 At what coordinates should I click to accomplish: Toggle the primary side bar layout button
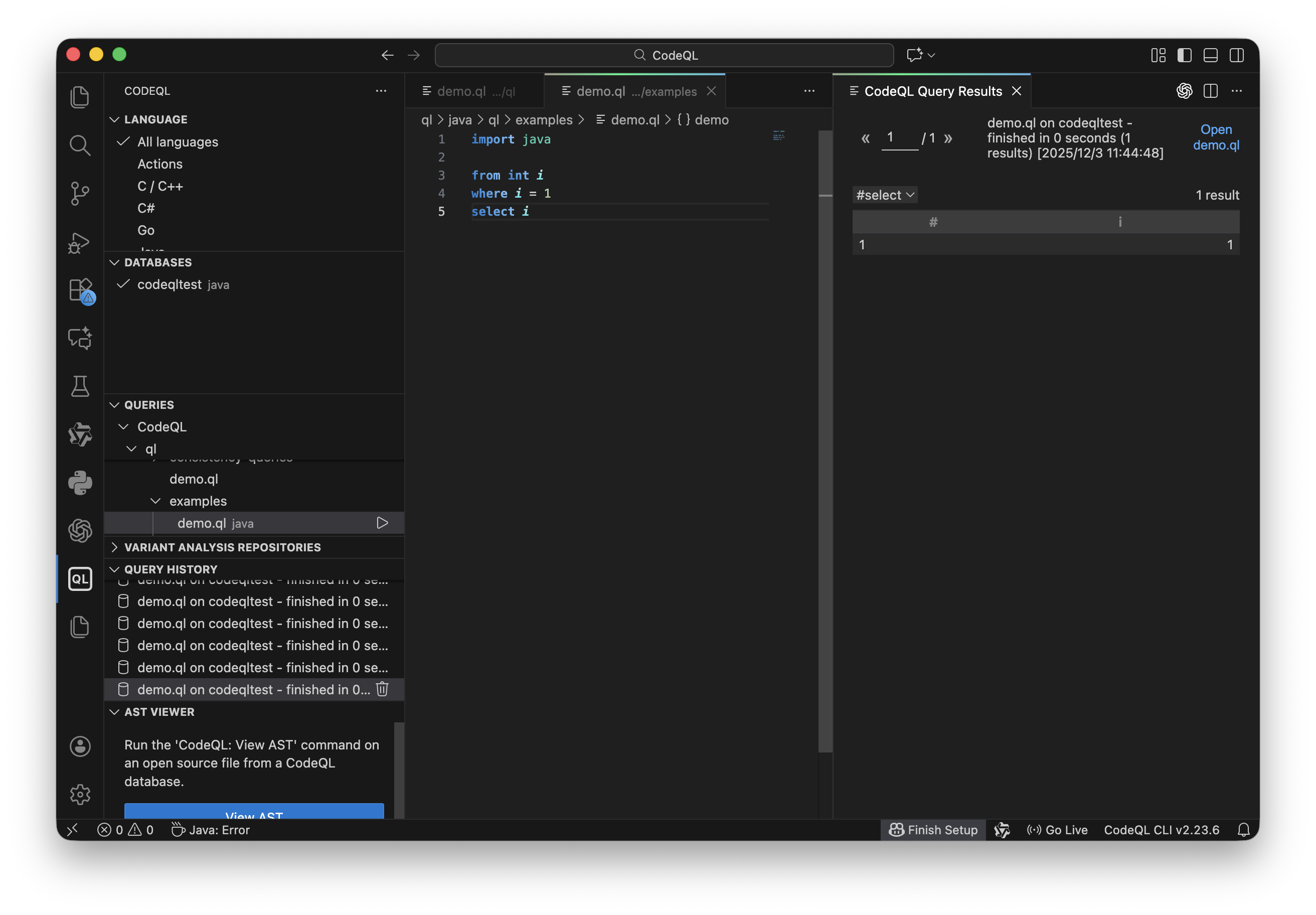click(1184, 55)
